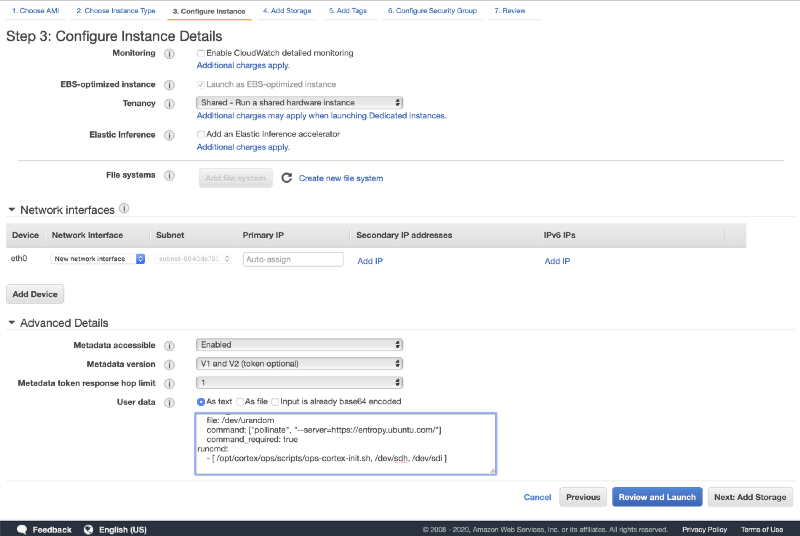
Task: Click the globe language icon
Action: (x=88, y=529)
